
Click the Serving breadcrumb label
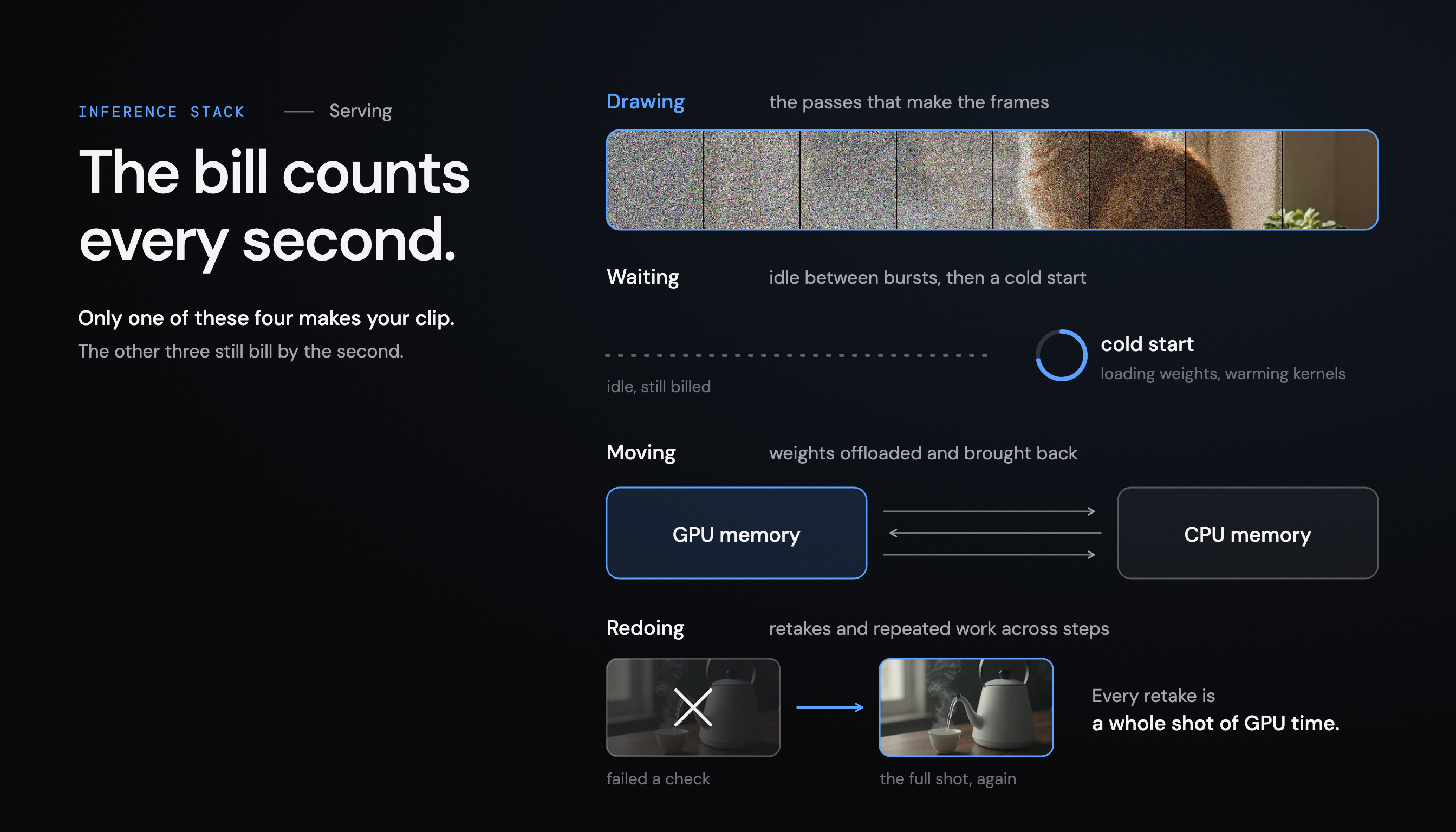coord(361,112)
